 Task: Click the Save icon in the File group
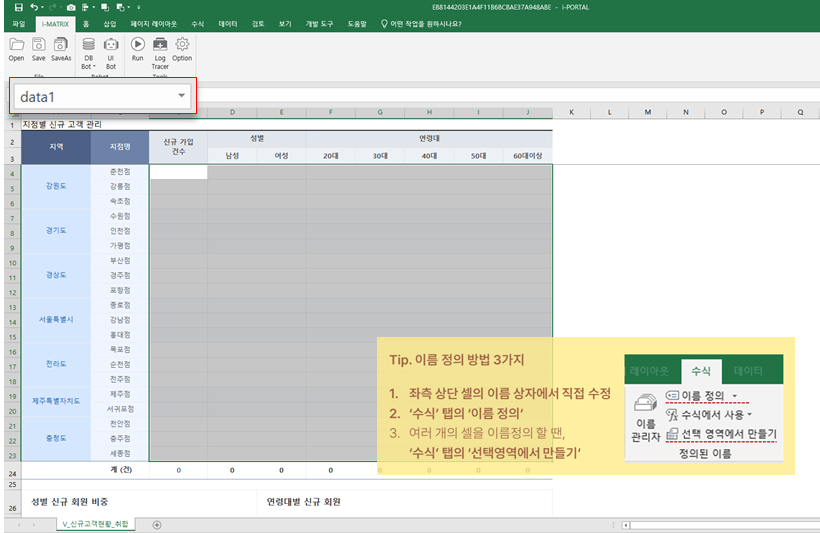38,46
